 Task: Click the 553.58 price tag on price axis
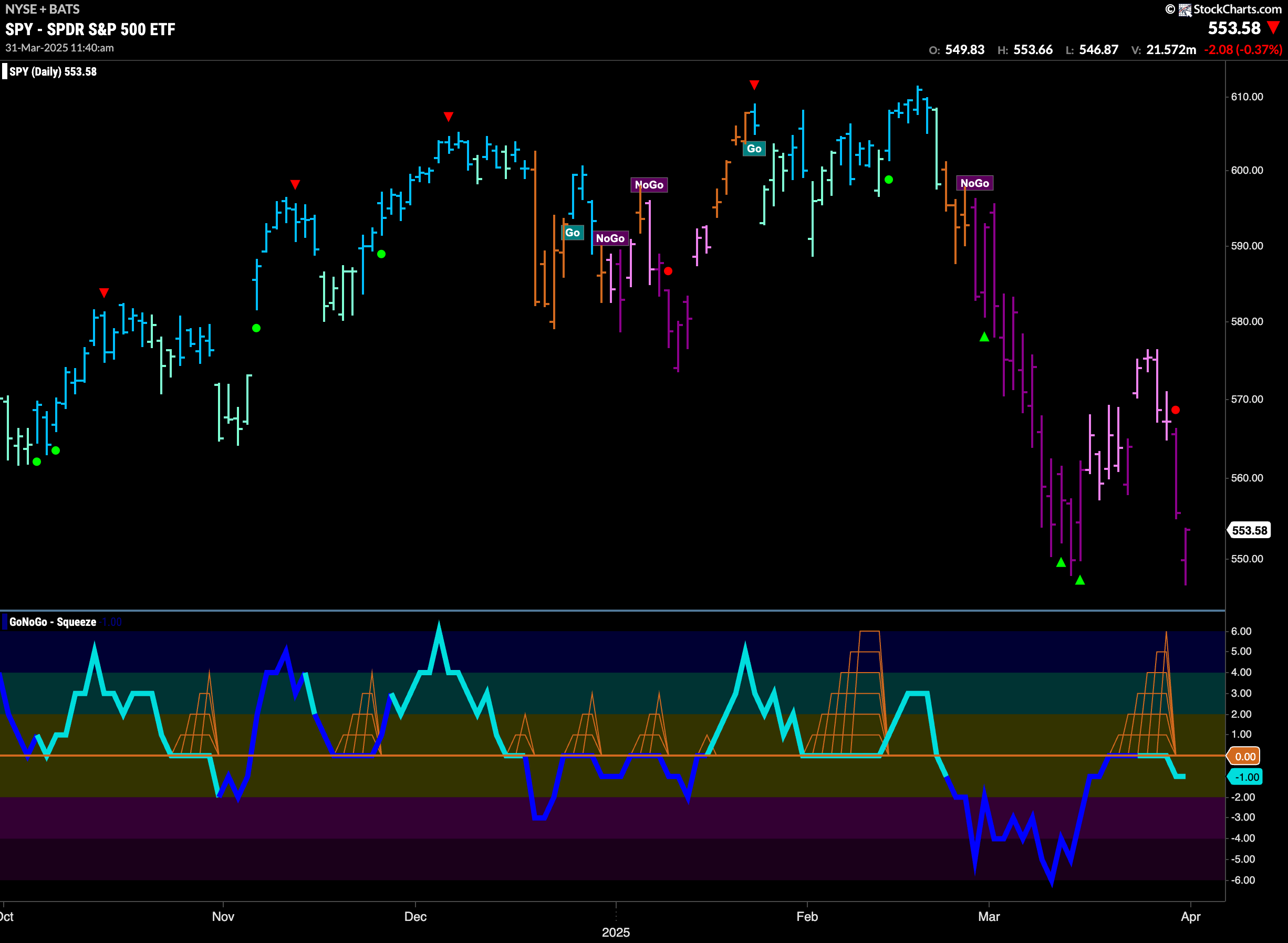1249,530
